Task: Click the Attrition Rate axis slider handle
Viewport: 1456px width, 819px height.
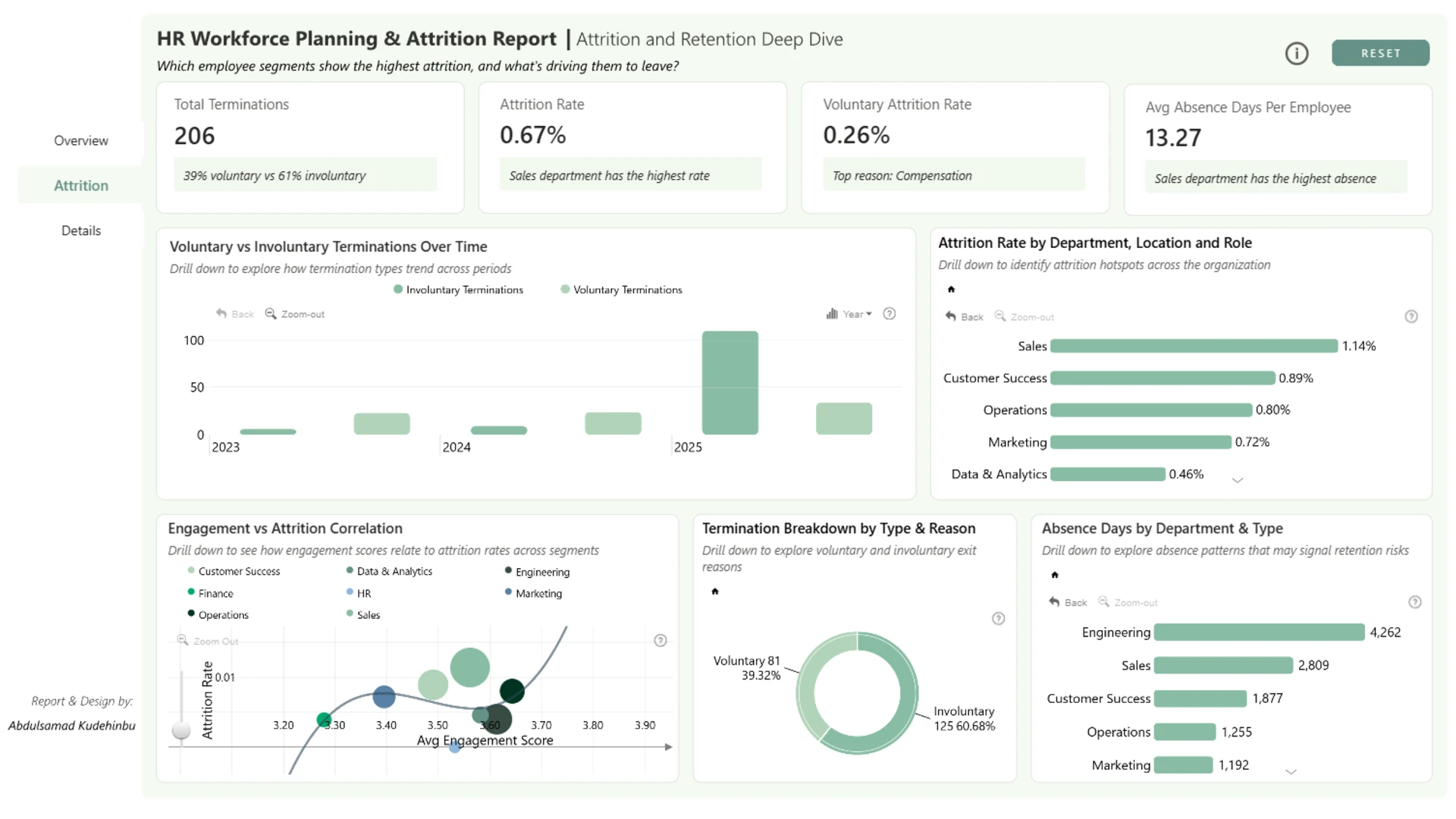Action: tap(181, 730)
